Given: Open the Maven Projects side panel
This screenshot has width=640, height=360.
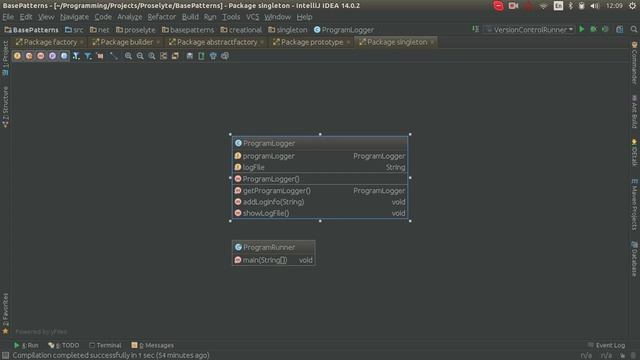Looking at the screenshot, I should (634, 204).
